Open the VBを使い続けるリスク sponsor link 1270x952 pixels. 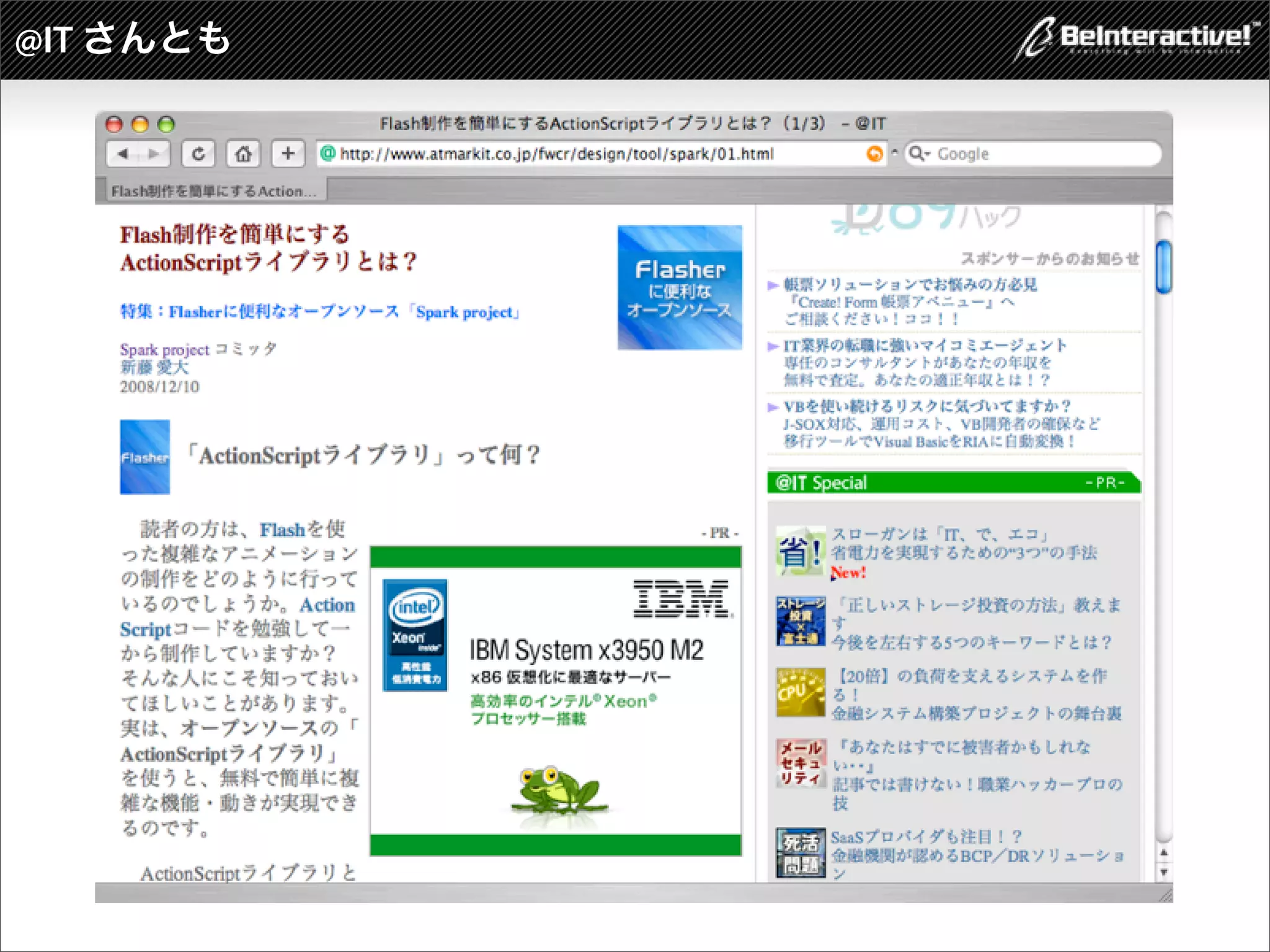pyautogui.click(x=926, y=407)
